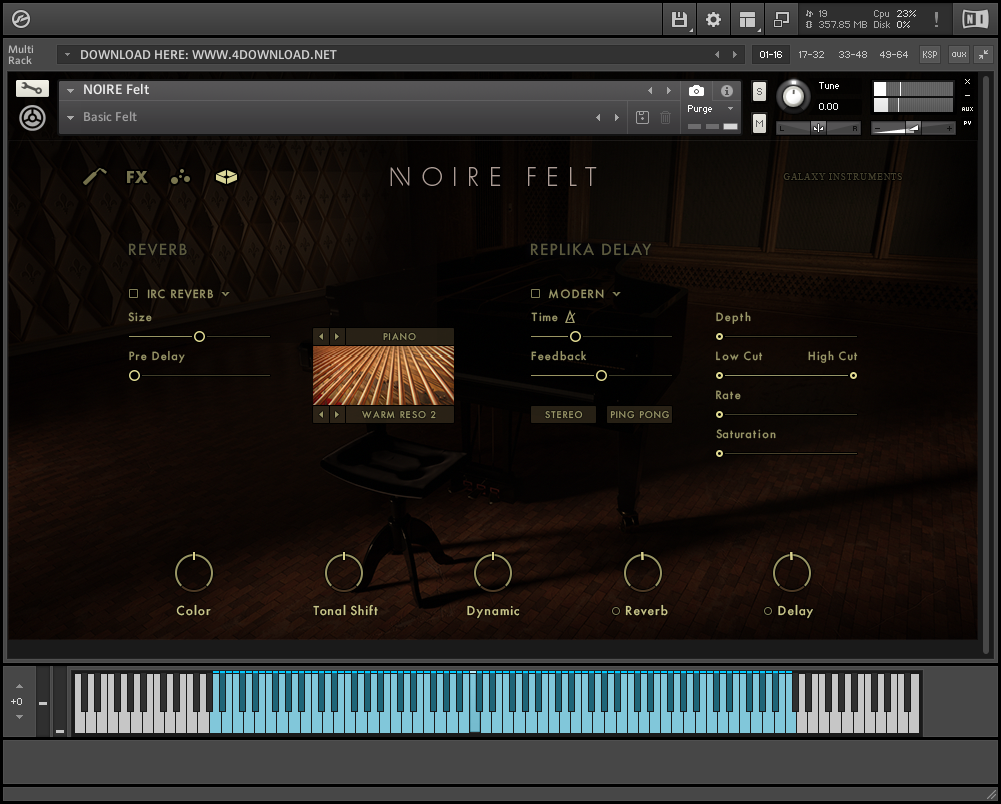Click the metronome tempo sync icon

pos(570,317)
